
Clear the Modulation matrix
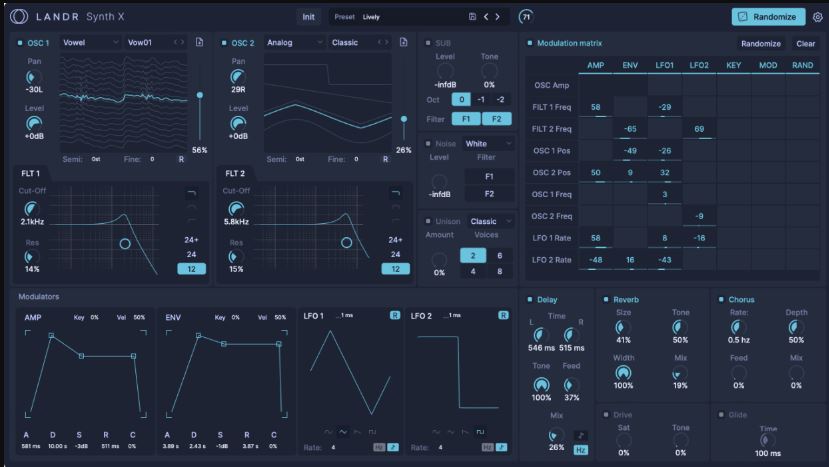[805, 43]
